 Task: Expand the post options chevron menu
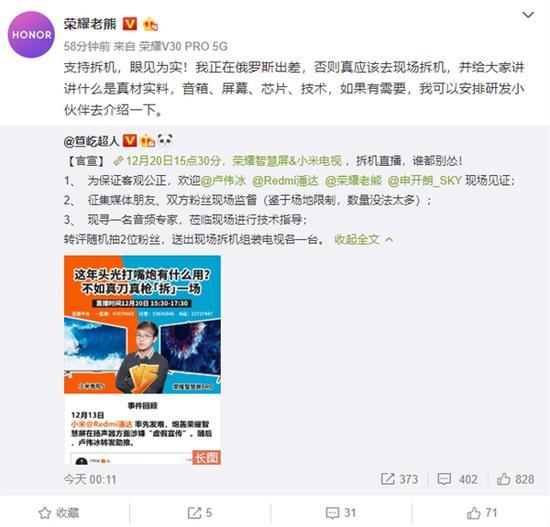[x=528, y=15]
